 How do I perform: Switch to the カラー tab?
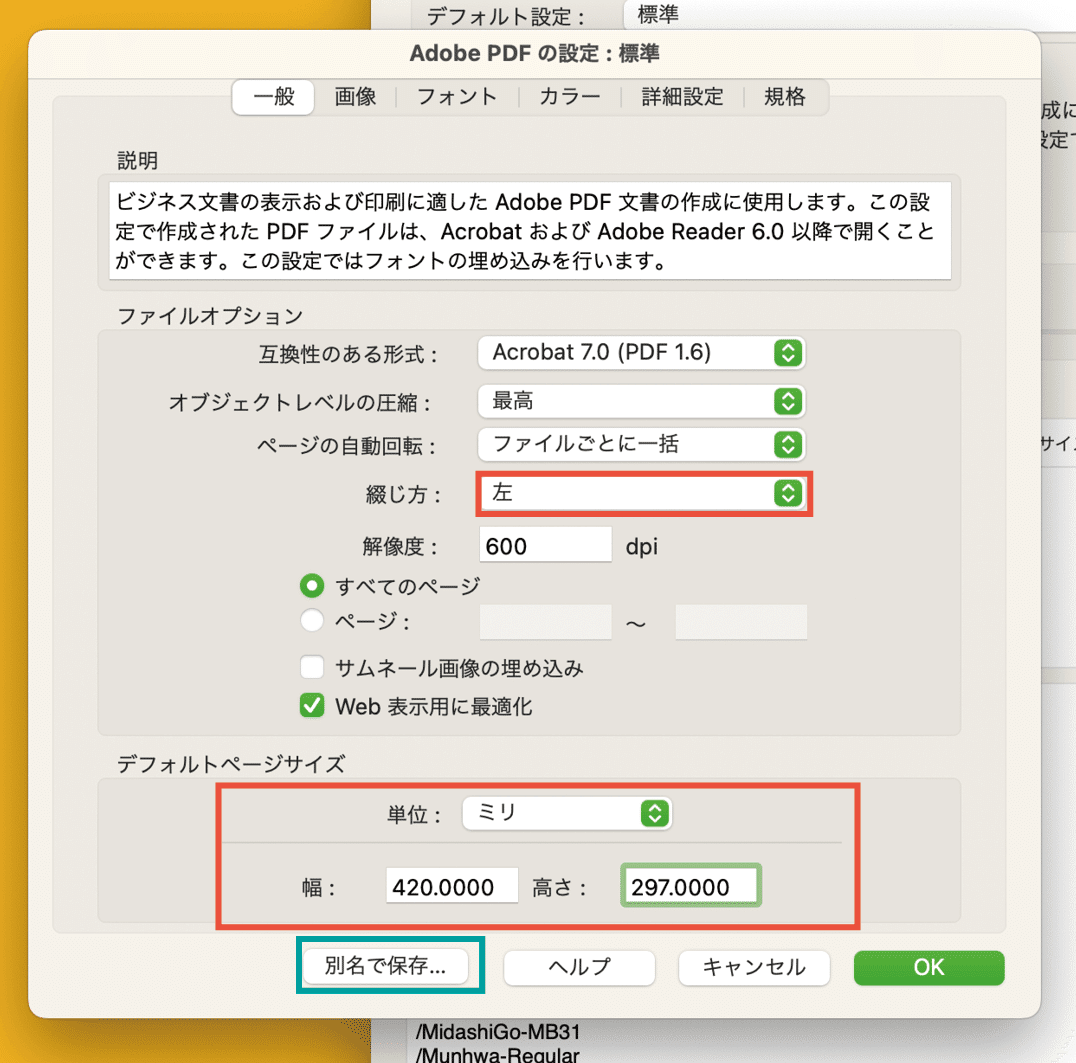[570, 97]
